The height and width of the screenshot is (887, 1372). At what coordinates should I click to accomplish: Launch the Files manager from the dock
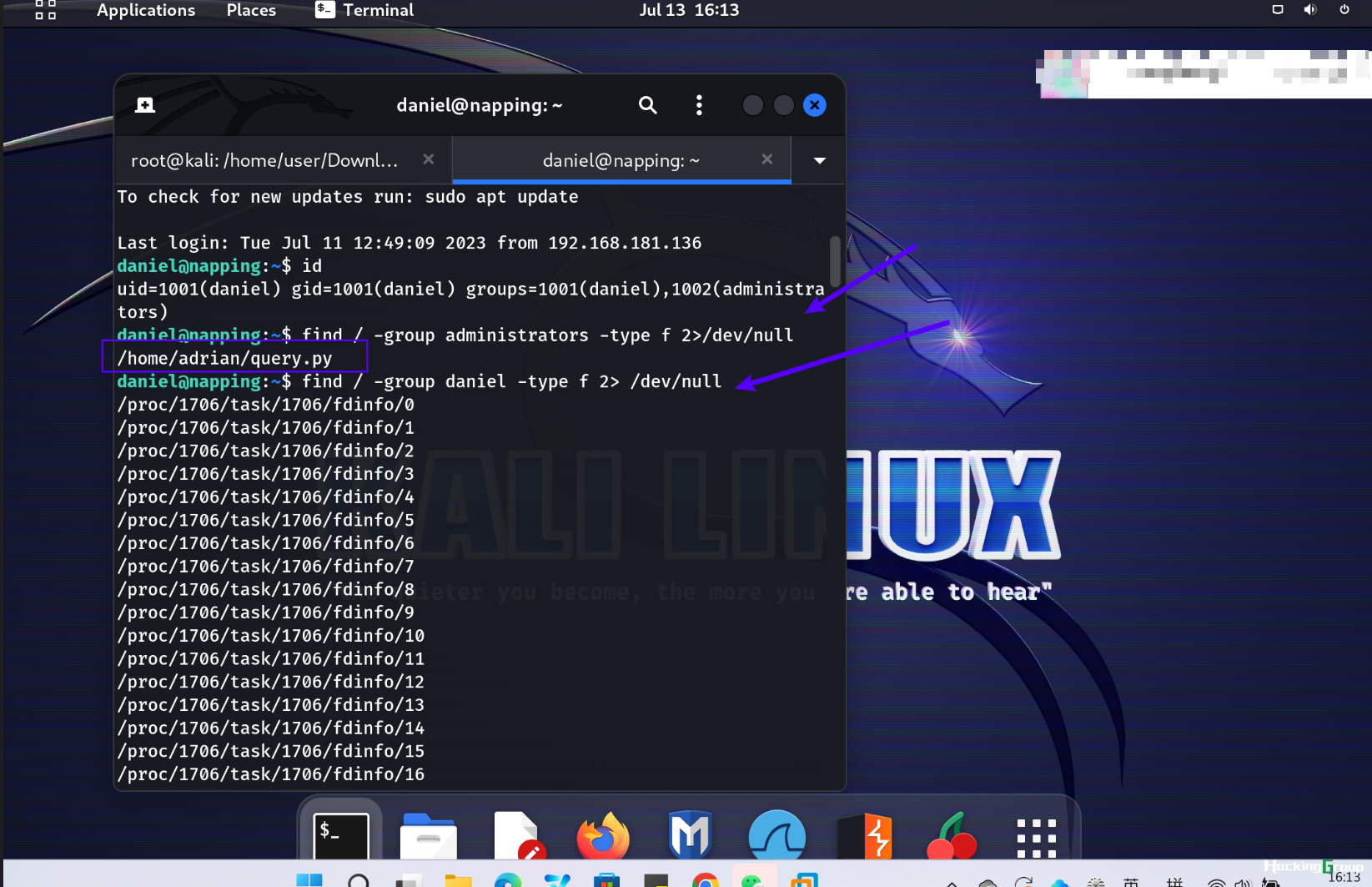428,835
